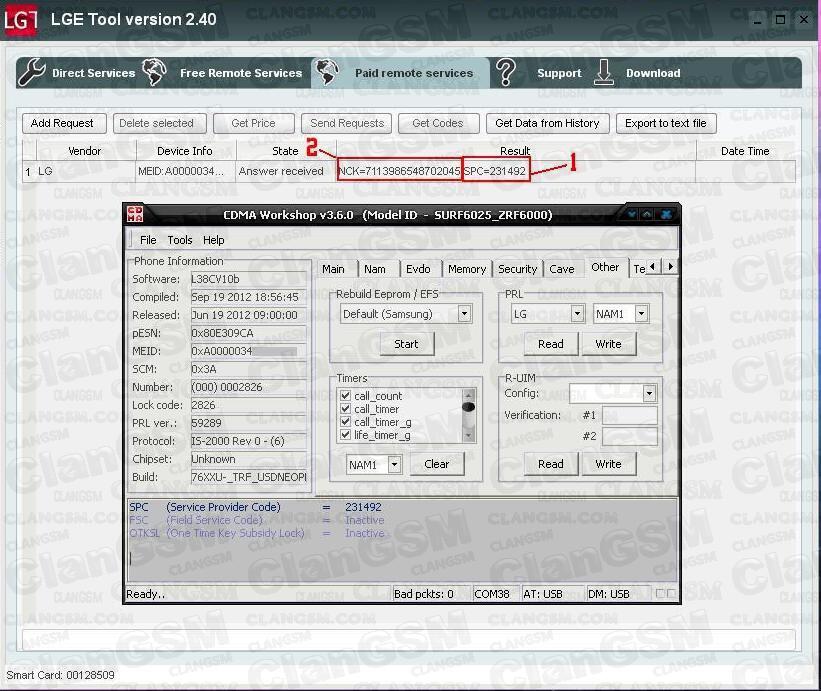This screenshot has width=821, height=691.
Task: Expand the PRL NAM1 dropdown
Action: point(641,314)
